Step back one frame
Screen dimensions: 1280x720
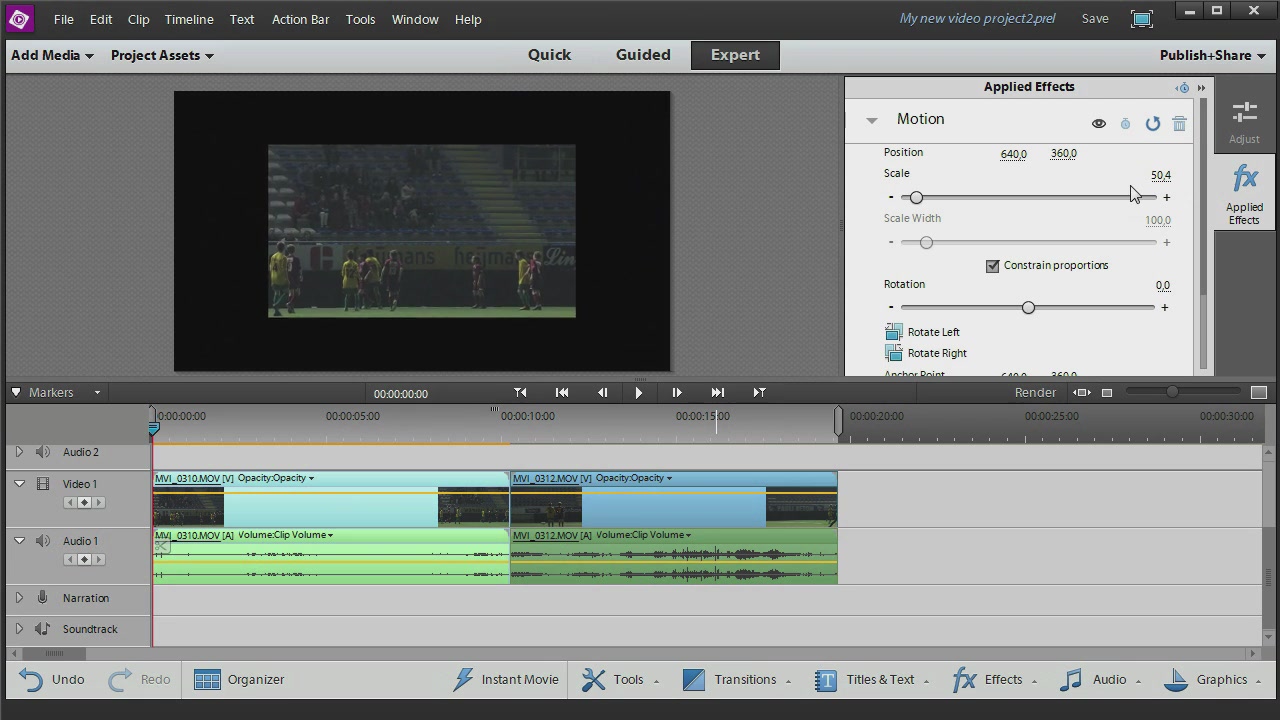602,393
